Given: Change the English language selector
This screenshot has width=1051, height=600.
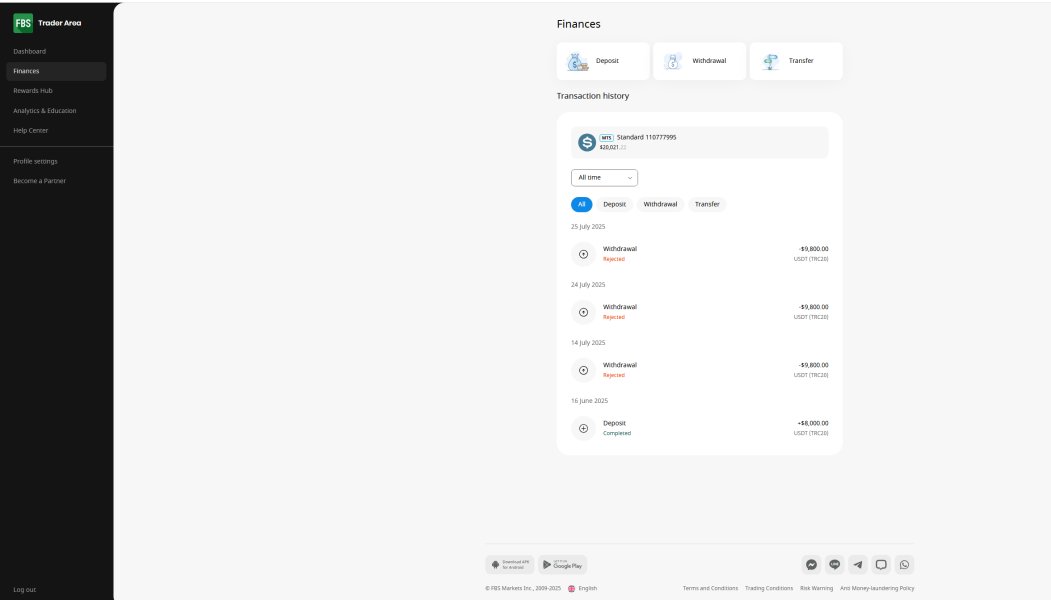Looking at the screenshot, I should pyautogui.click(x=582, y=588).
